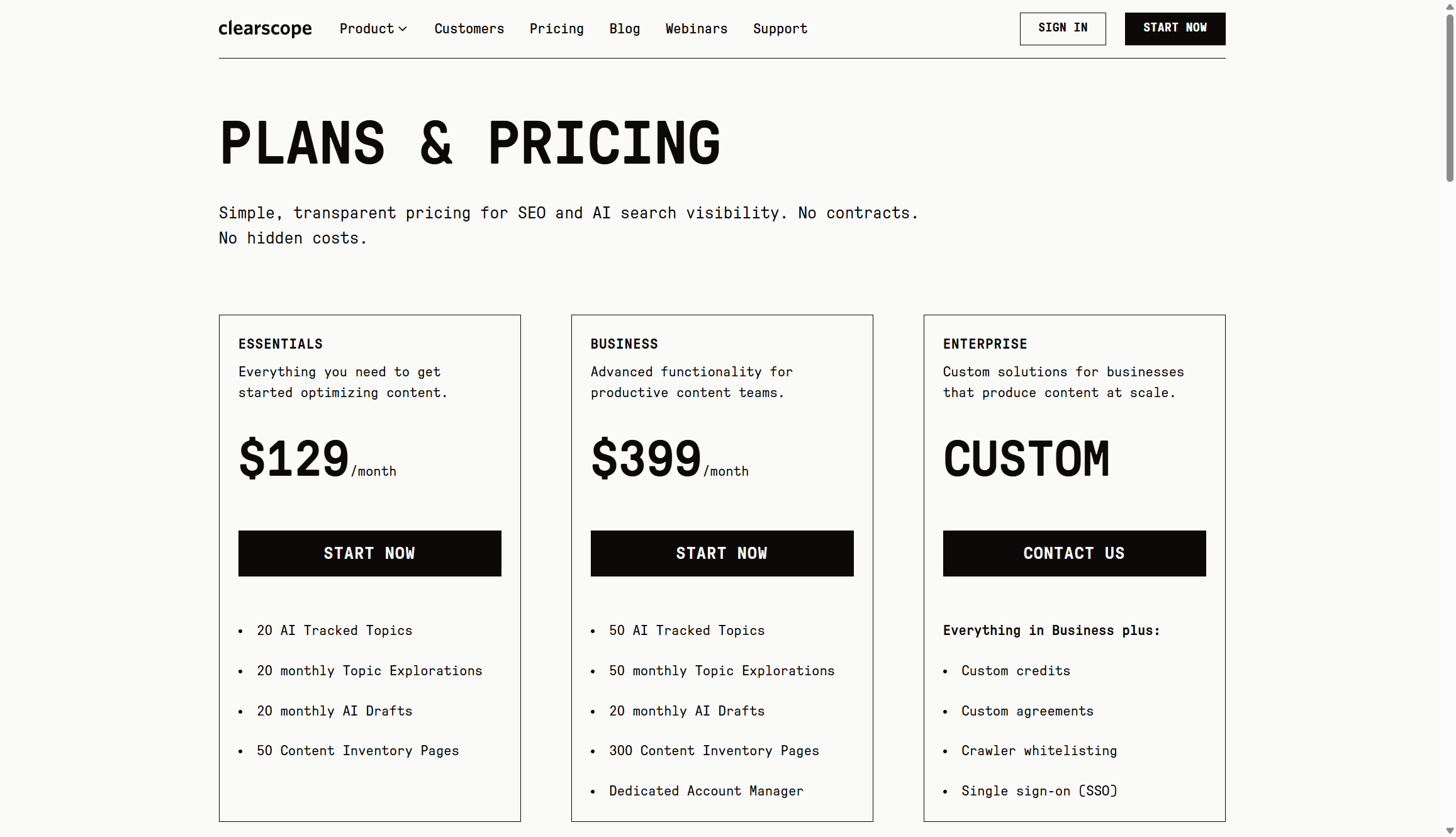The height and width of the screenshot is (837, 1456).
Task: Click CONTACT US under the Enterprise plan
Action: tap(1074, 553)
